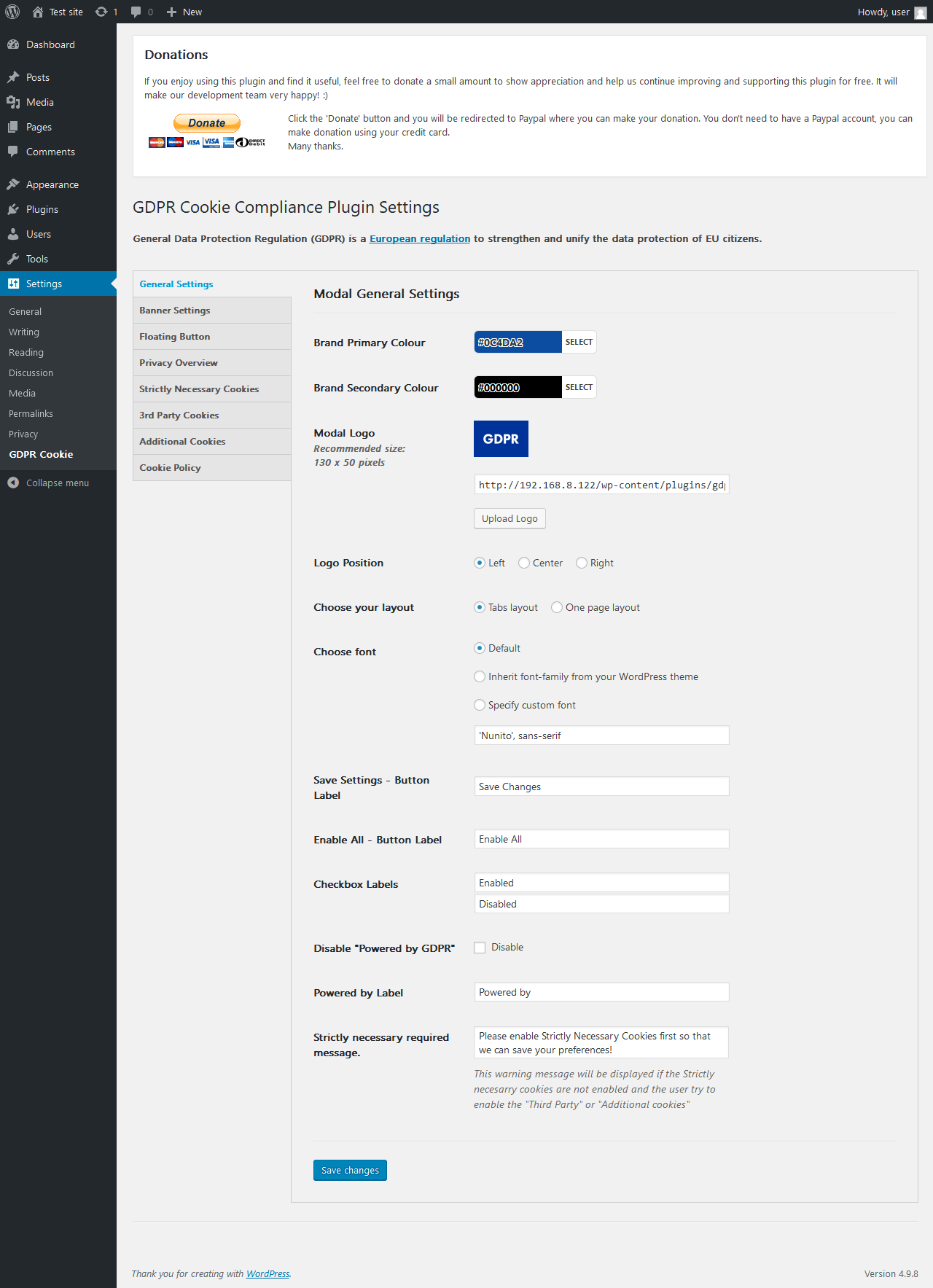
Task: Click the blue Save changes button
Action: pos(350,1170)
